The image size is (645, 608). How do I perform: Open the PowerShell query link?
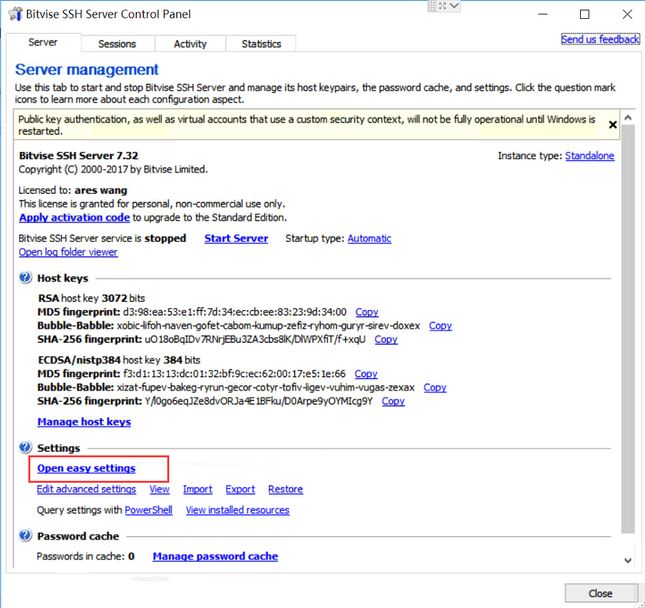[x=148, y=510]
